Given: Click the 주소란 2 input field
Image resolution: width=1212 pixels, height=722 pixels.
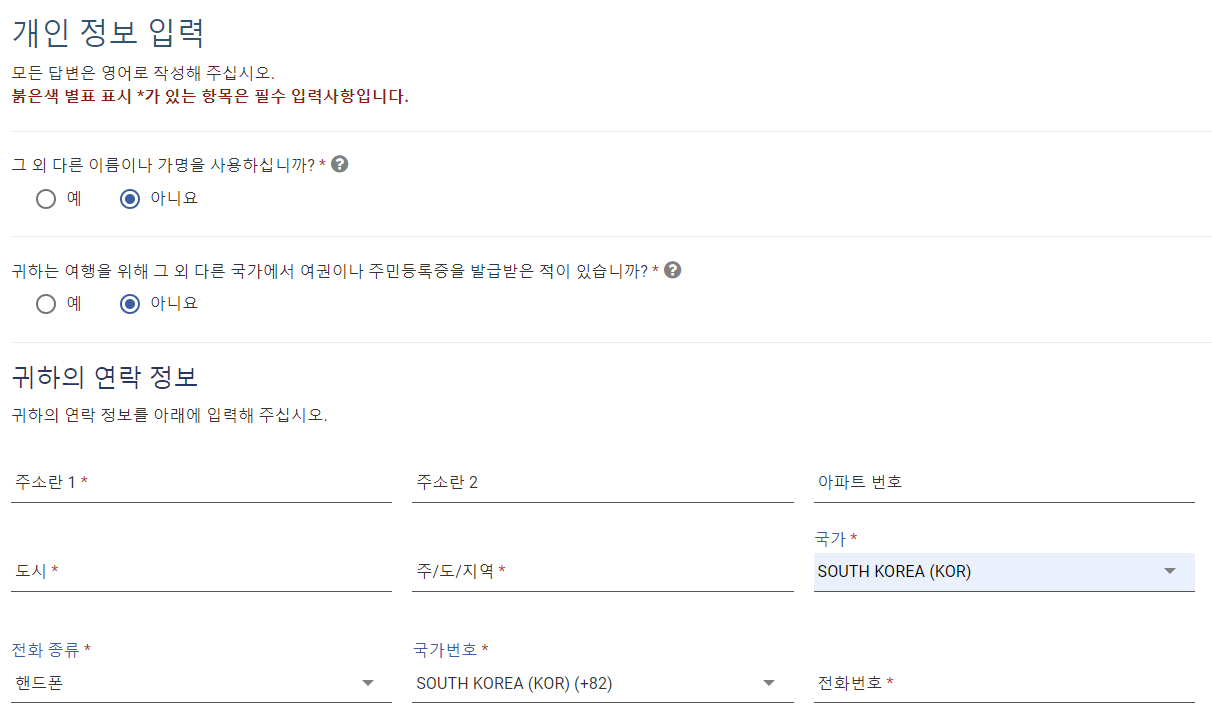Looking at the screenshot, I should pyautogui.click(x=600, y=483).
